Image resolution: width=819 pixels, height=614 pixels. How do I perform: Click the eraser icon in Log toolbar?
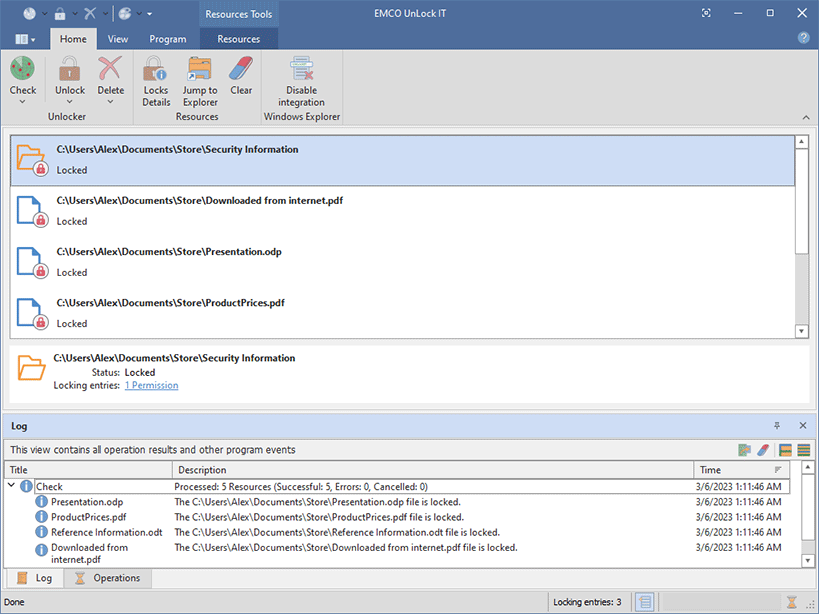pos(762,450)
